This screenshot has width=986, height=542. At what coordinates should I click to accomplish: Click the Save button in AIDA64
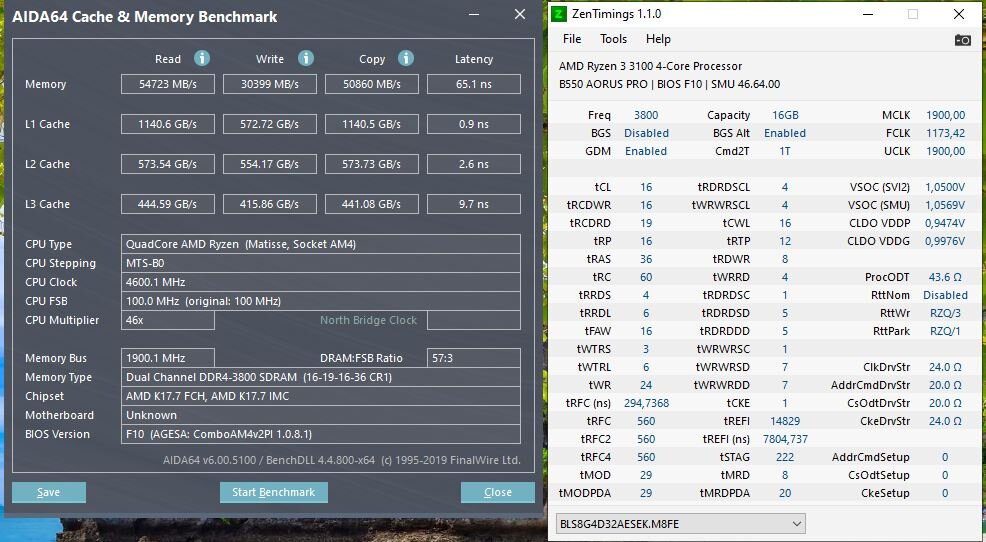pos(48,492)
